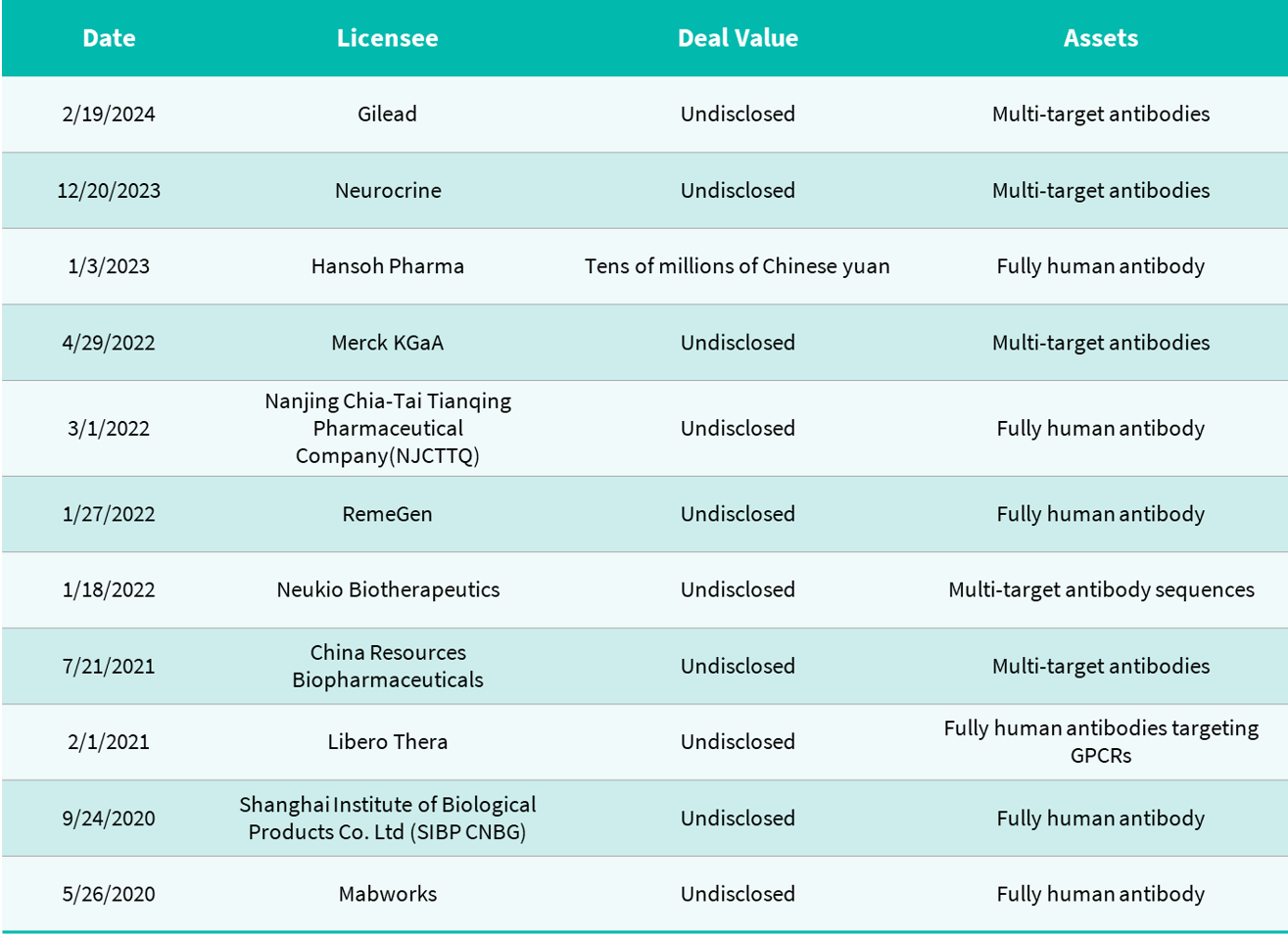1288x935 pixels.
Task: Click the Mabworks licensee cell
Action: pos(388,894)
